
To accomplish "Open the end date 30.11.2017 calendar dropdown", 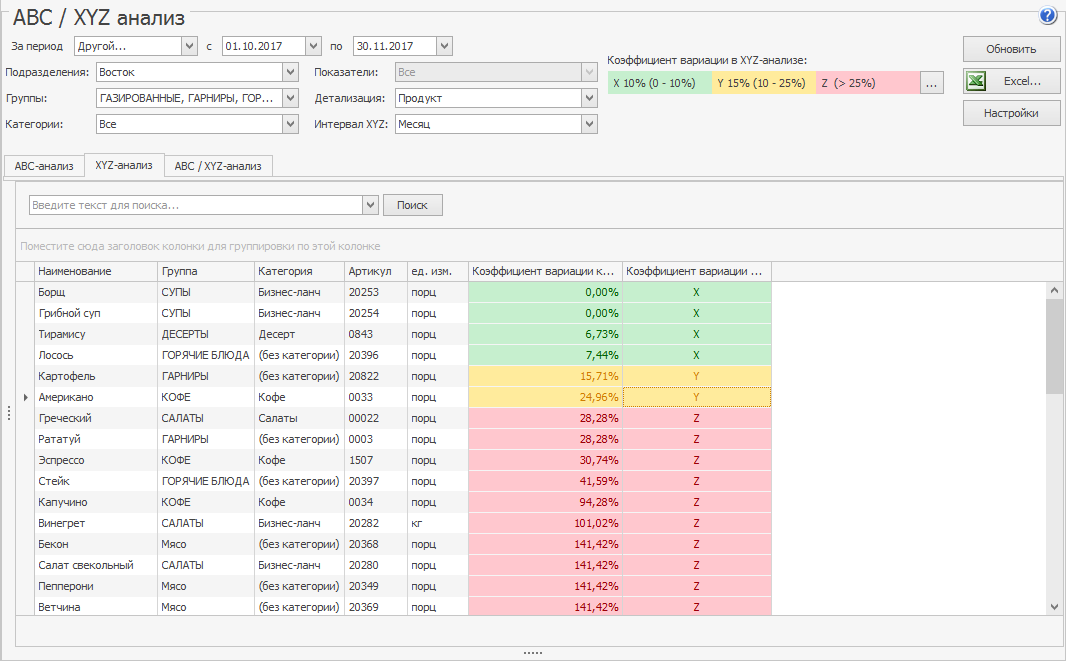I will point(445,46).
